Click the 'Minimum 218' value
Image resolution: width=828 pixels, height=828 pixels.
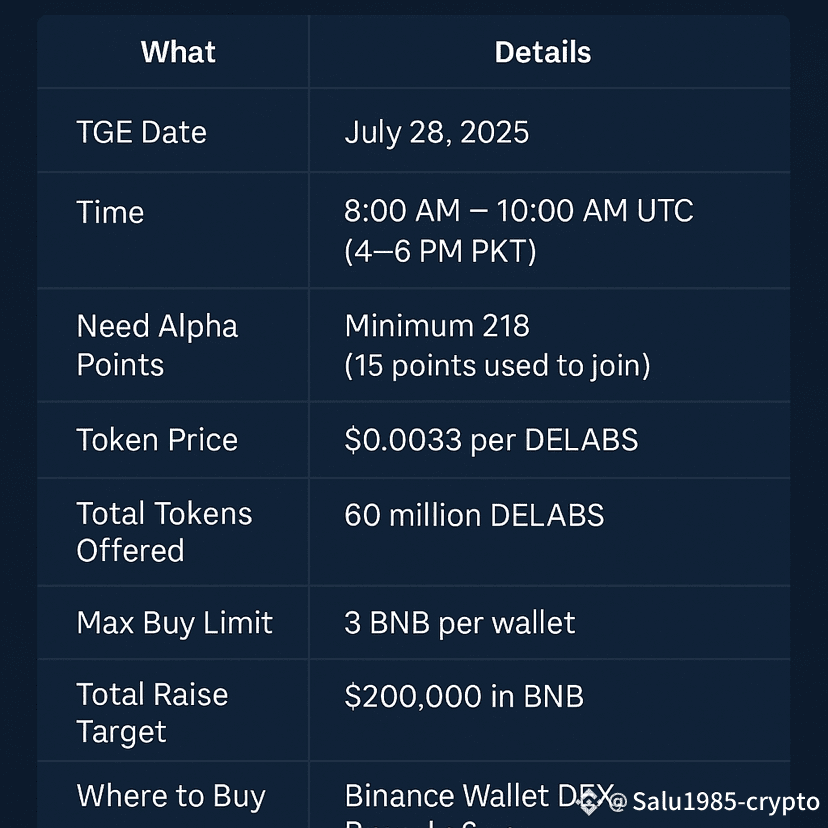(437, 325)
